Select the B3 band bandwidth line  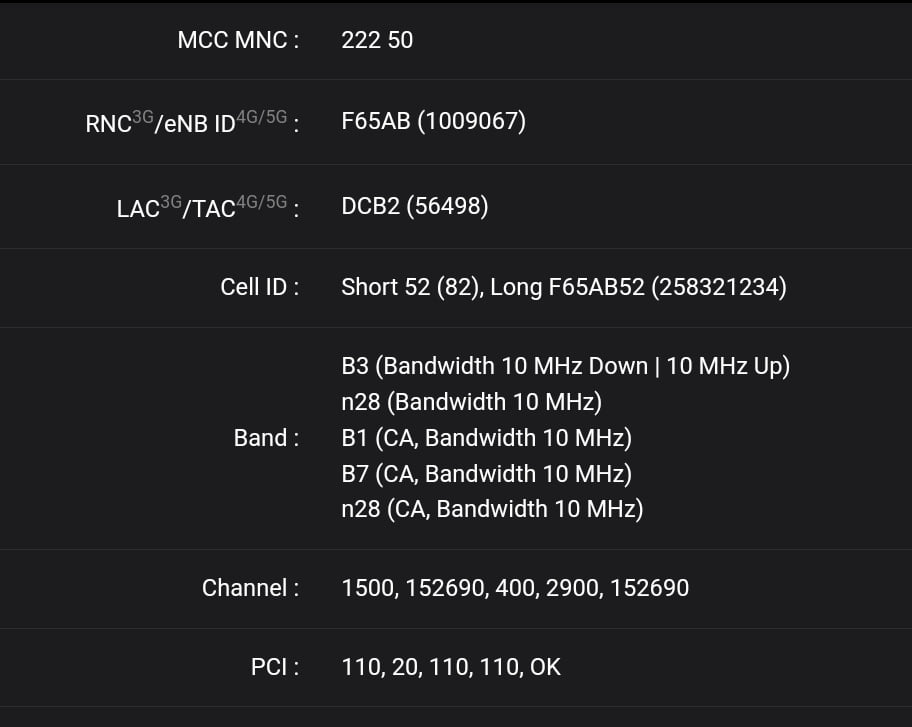click(565, 366)
